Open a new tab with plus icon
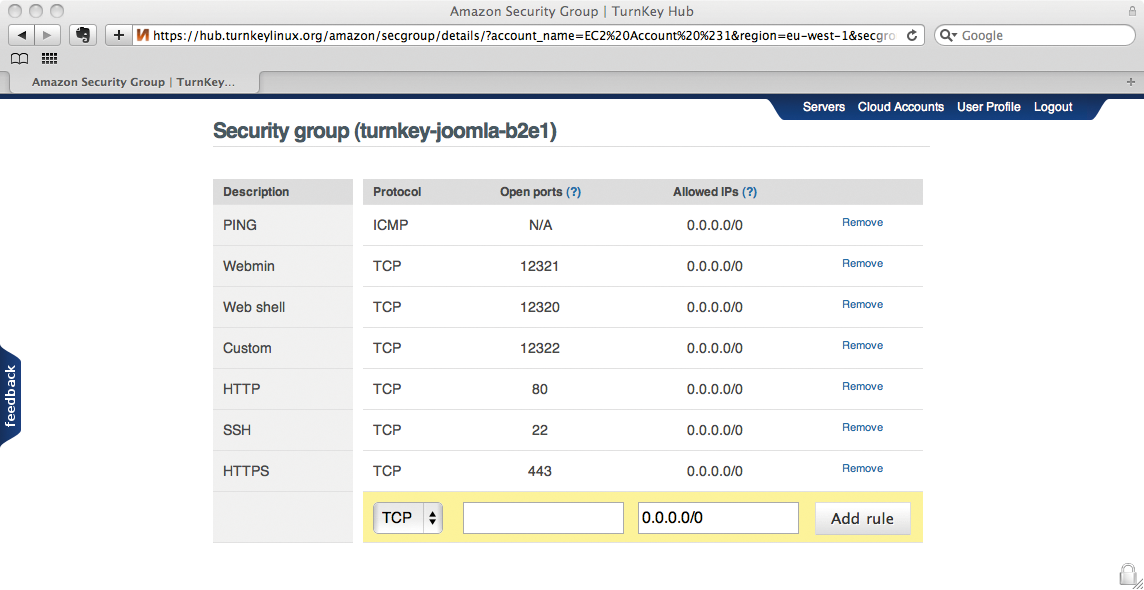 (x=1131, y=82)
